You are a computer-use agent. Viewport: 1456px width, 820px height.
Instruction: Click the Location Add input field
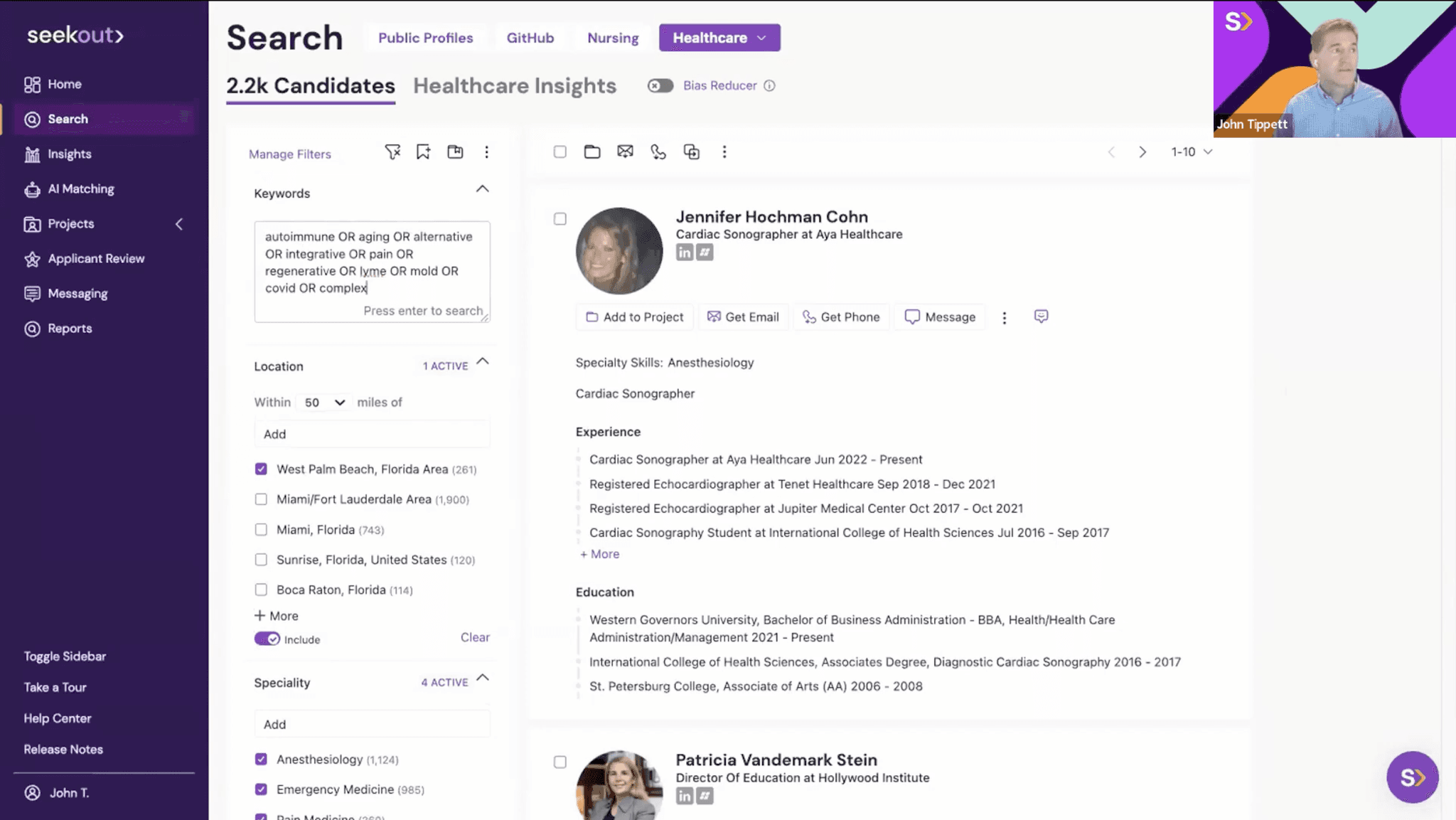tap(372, 434)
